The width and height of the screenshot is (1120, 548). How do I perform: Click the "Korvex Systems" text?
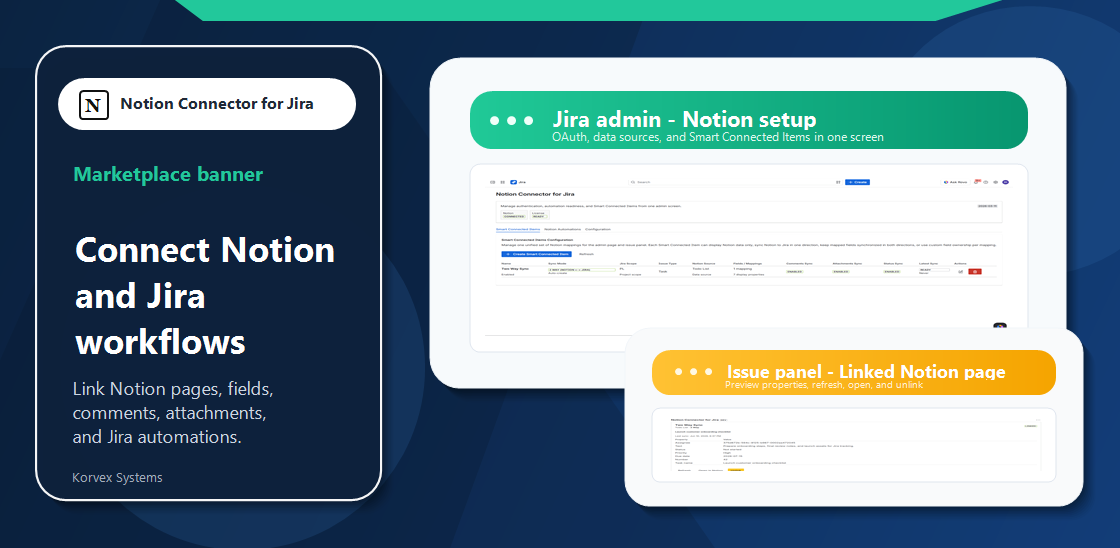[117, 477]
